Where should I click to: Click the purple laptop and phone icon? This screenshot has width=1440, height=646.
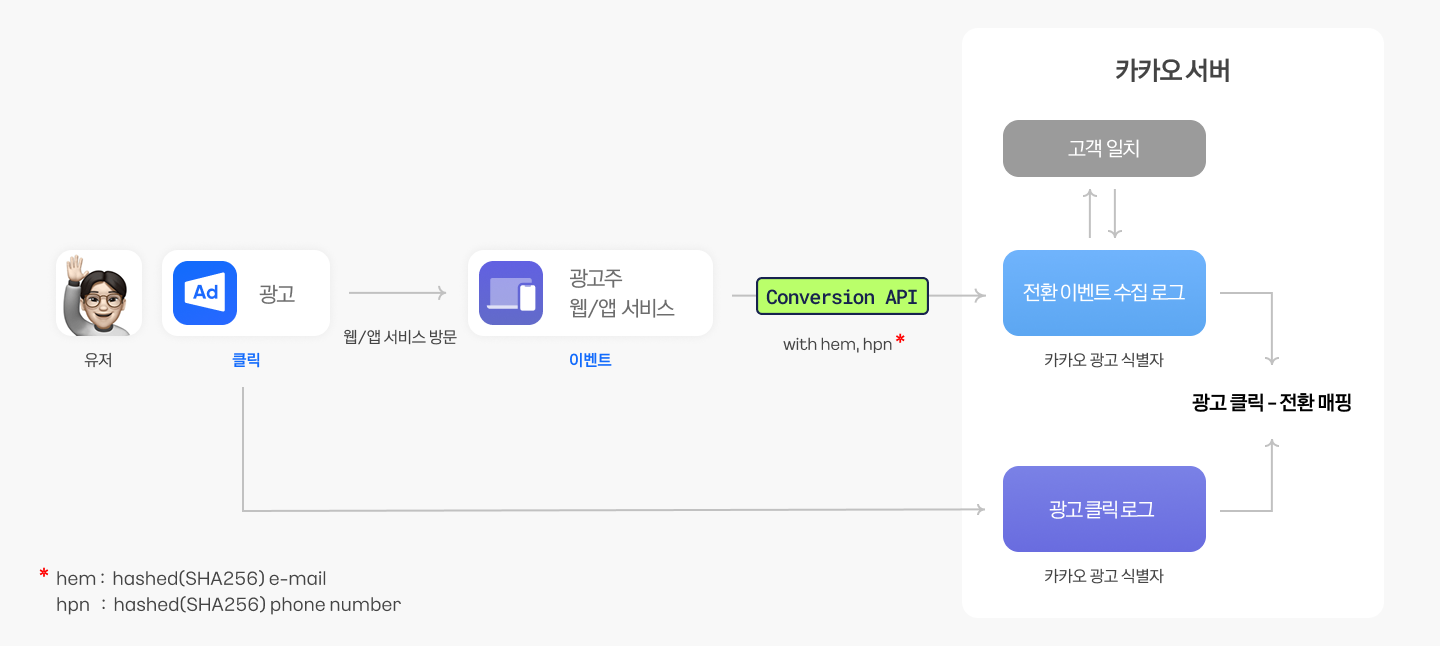511,293
